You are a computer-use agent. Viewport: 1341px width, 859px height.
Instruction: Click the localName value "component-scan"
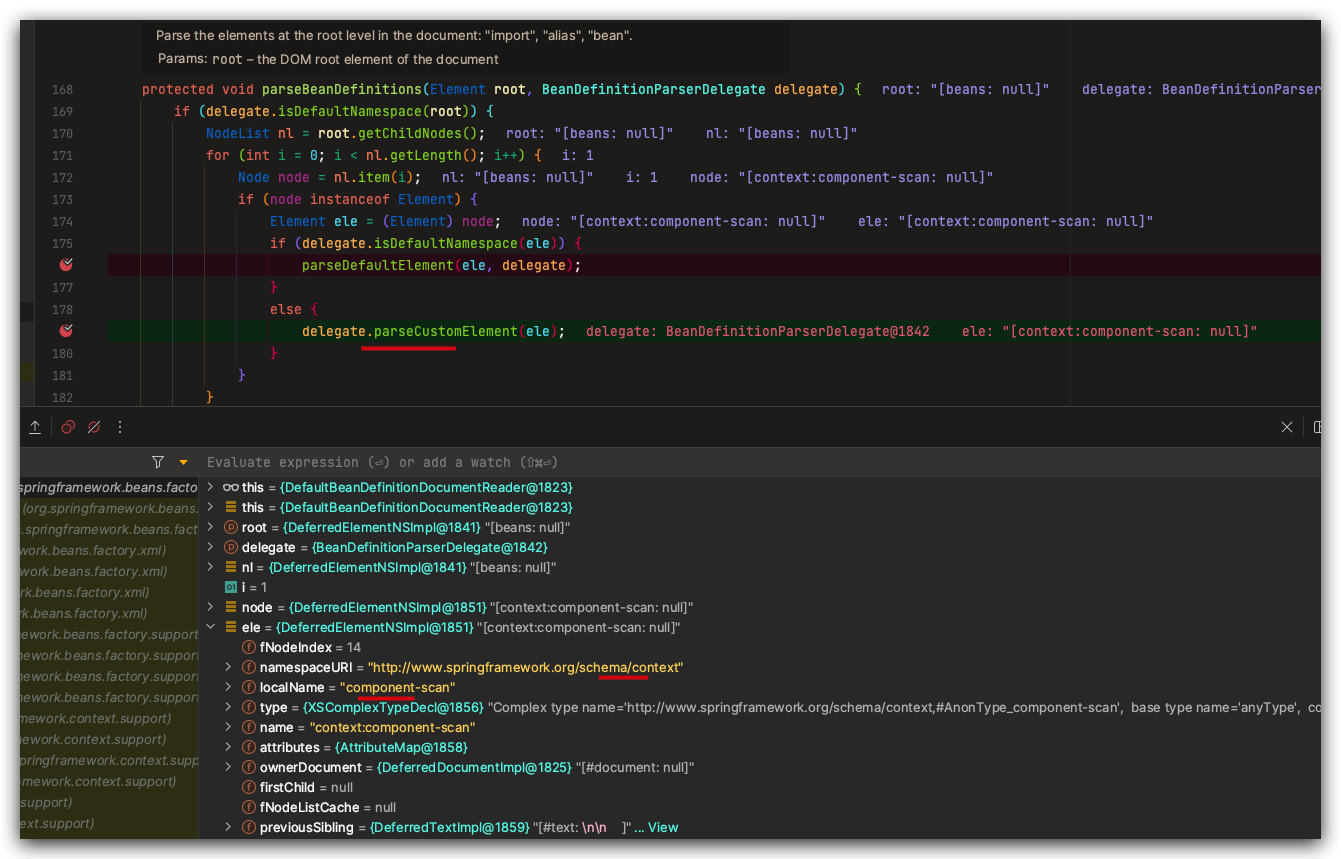tap(397, 687)
